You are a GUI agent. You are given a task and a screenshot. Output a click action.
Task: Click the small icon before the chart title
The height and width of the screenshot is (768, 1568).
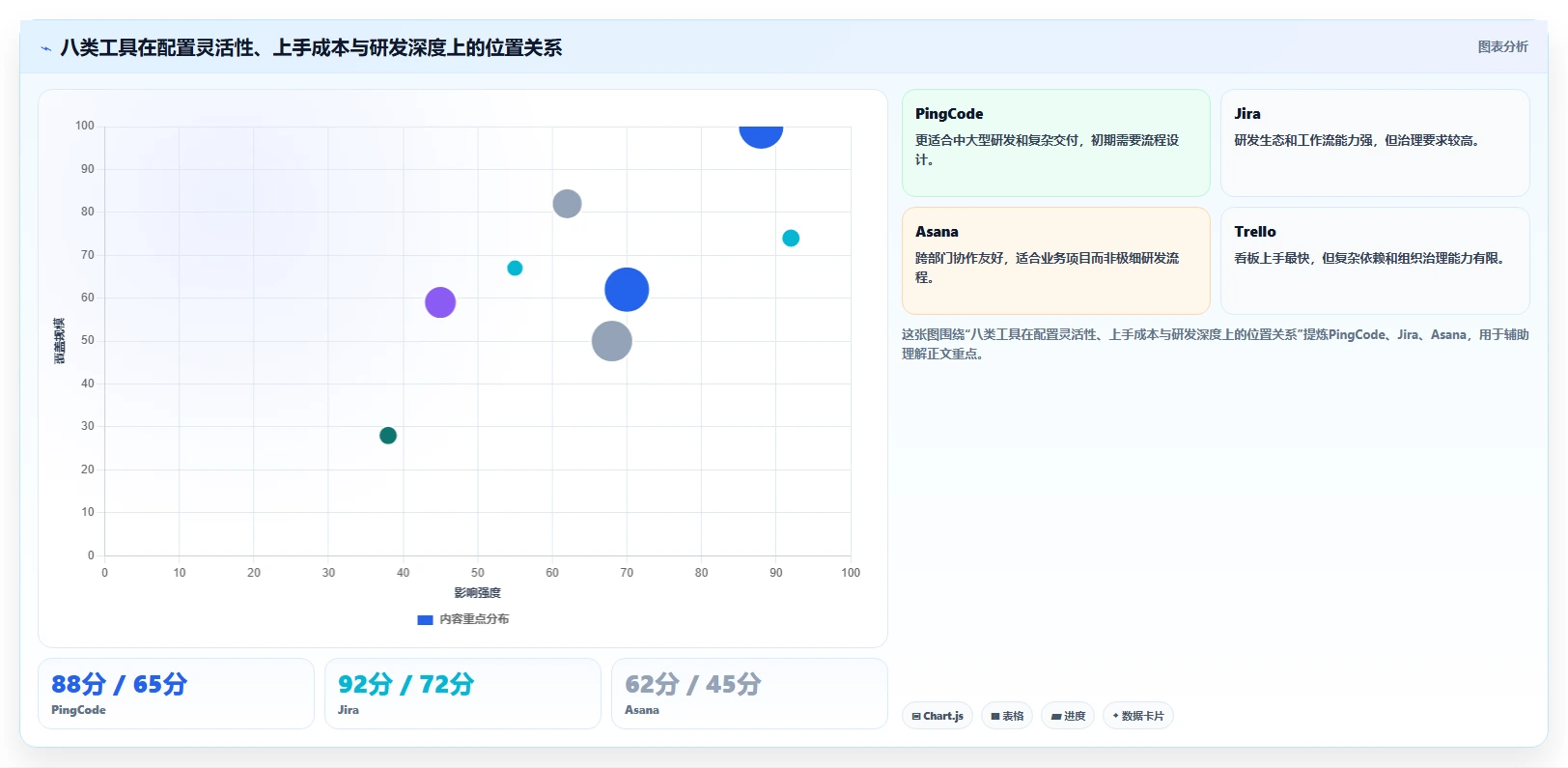coord(45,48)
